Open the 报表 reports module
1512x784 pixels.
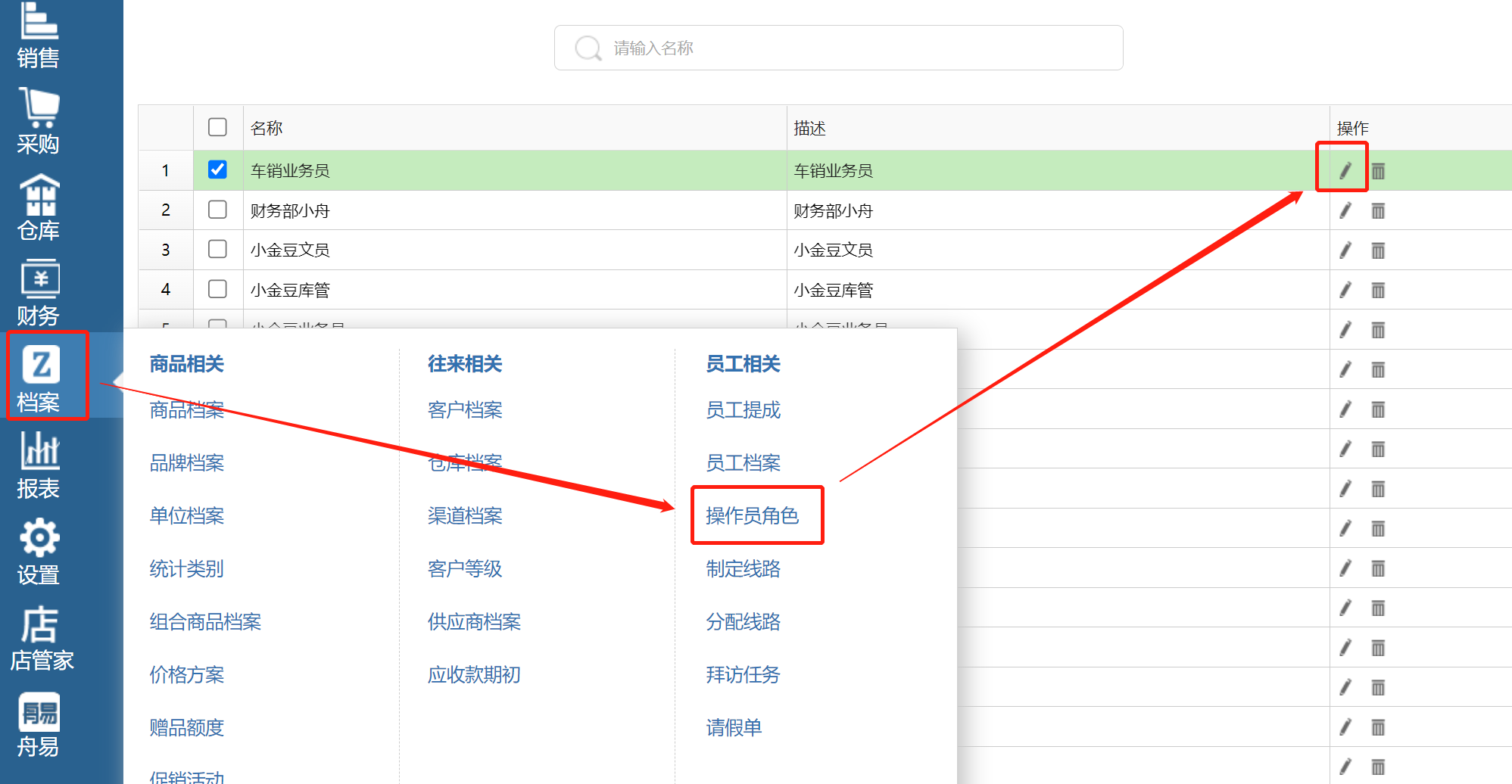point(38,466)
